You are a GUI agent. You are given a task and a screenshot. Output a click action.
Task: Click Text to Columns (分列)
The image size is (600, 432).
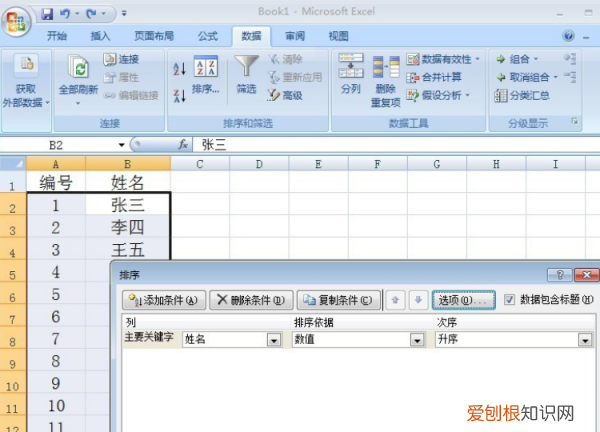351,74
